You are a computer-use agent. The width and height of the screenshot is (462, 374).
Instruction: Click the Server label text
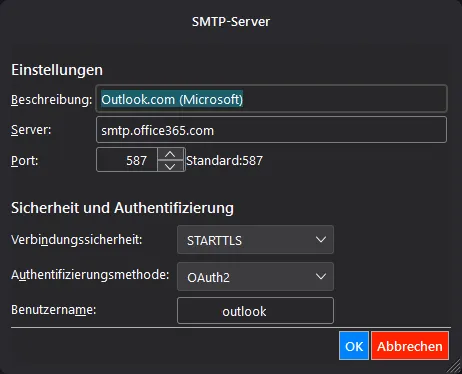tap(31, 130)
